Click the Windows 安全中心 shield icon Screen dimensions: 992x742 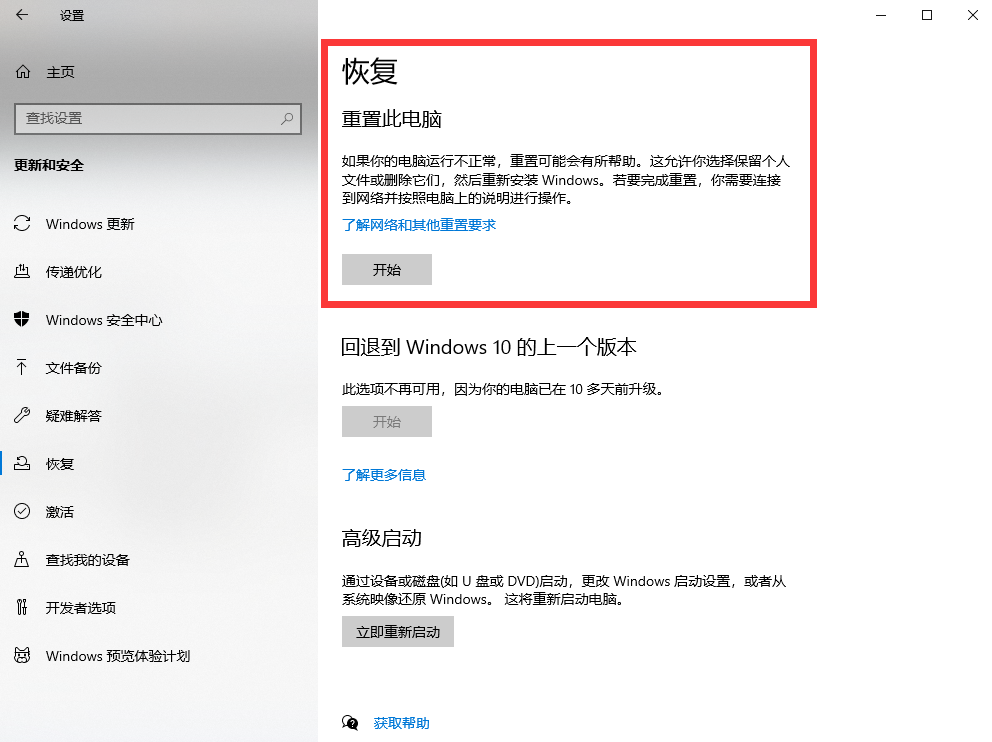22,320
